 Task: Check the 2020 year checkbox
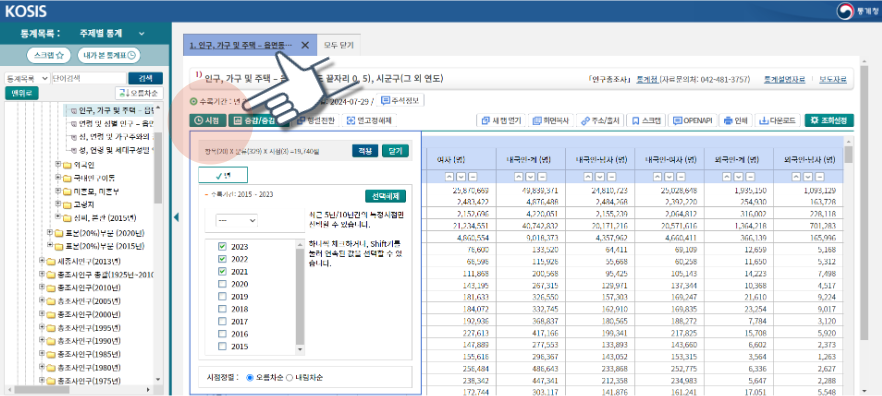222,284
